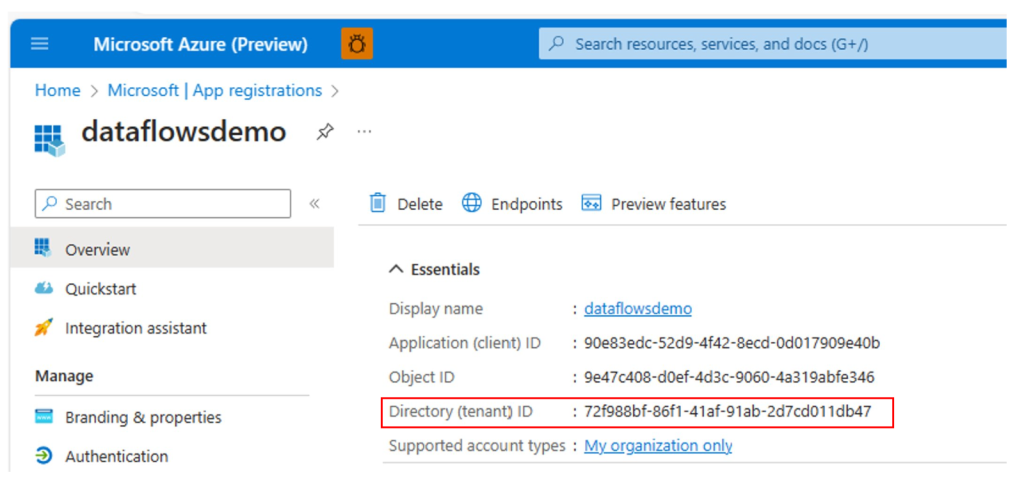Click the Preview features icon
Screen dimensions: 1024x477
click(591, 203)
